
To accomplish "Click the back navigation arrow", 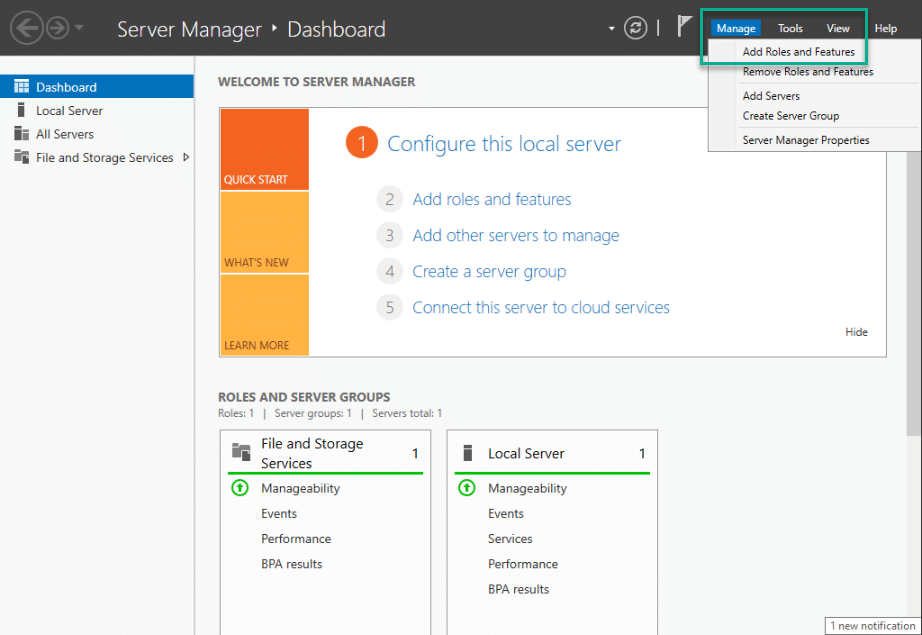I will point(27,28).
